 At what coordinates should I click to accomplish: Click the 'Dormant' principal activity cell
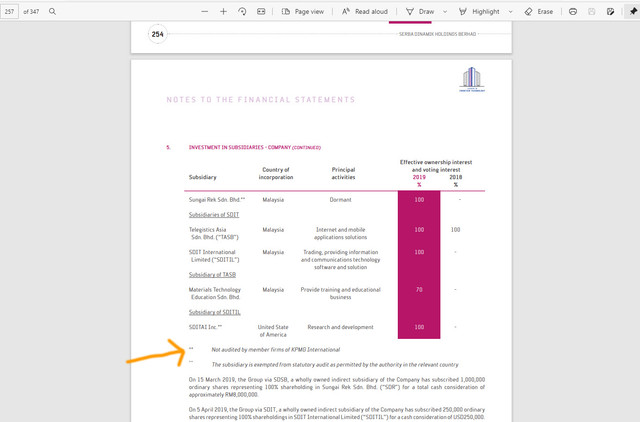(340, 200)
